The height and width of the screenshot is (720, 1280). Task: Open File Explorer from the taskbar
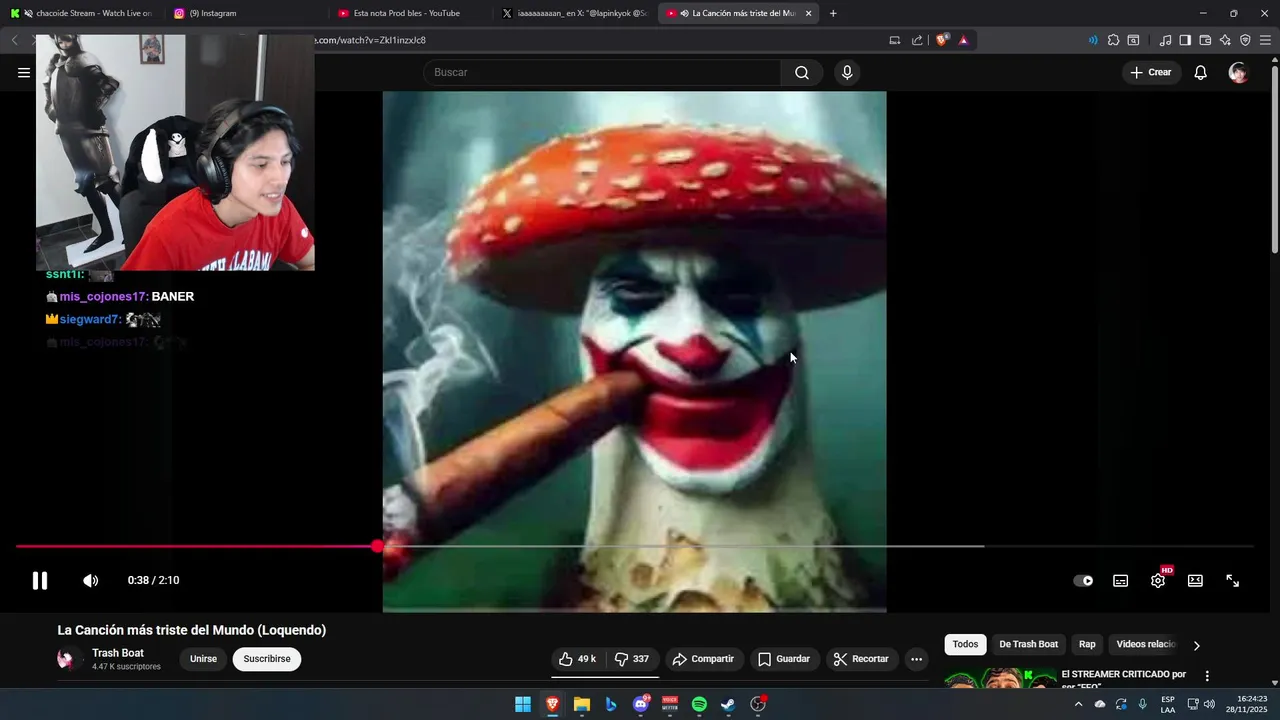click(582, 704)
